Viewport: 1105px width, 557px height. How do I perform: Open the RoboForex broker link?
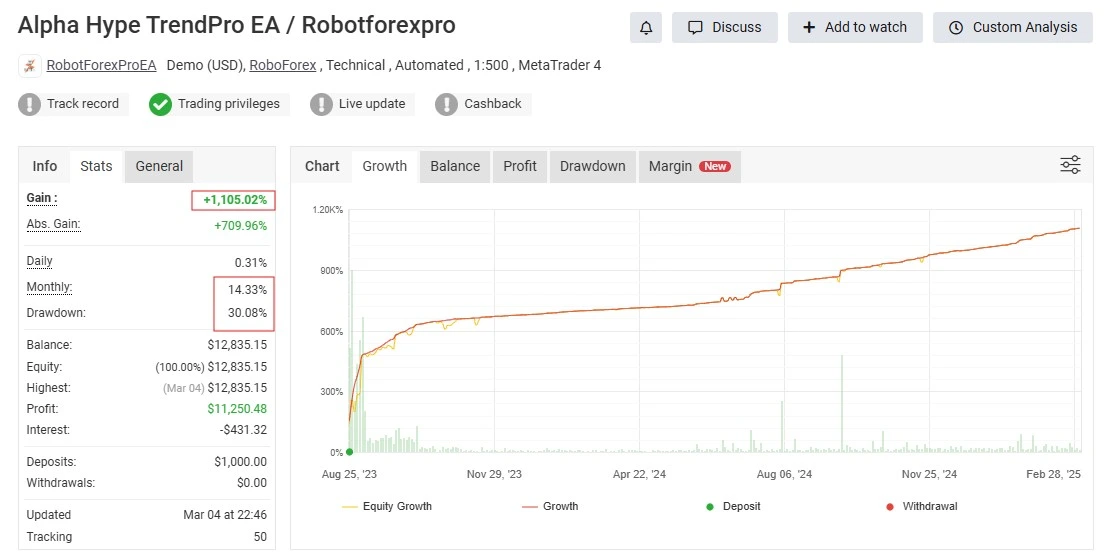click(282, 65)
